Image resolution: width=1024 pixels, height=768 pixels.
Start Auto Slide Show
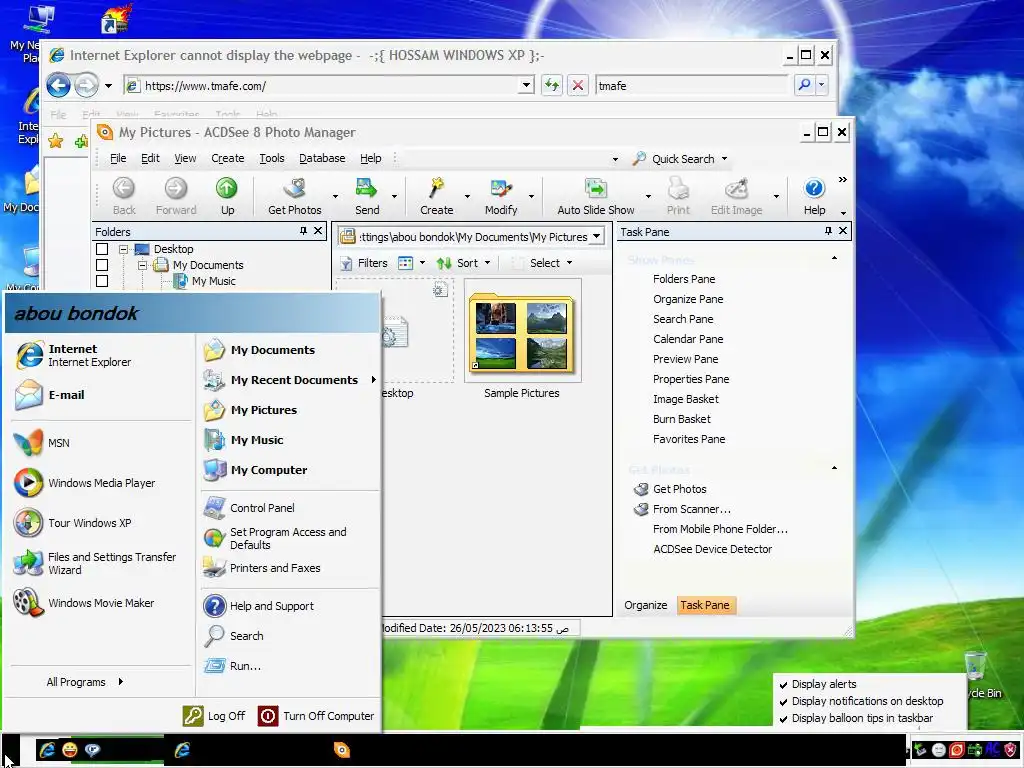coord(596,196)
